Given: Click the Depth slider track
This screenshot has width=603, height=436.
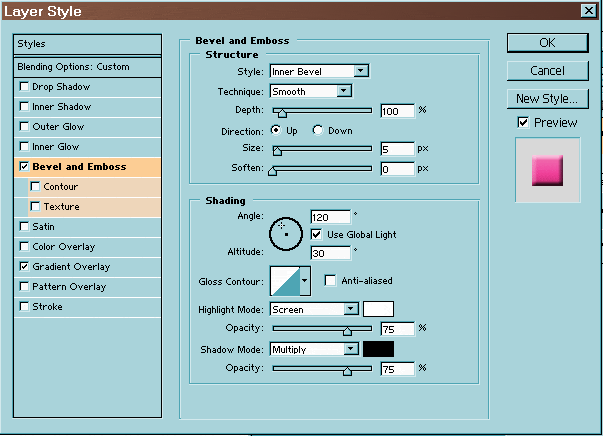Looking at the screenshot, I should tap(322, 111).
